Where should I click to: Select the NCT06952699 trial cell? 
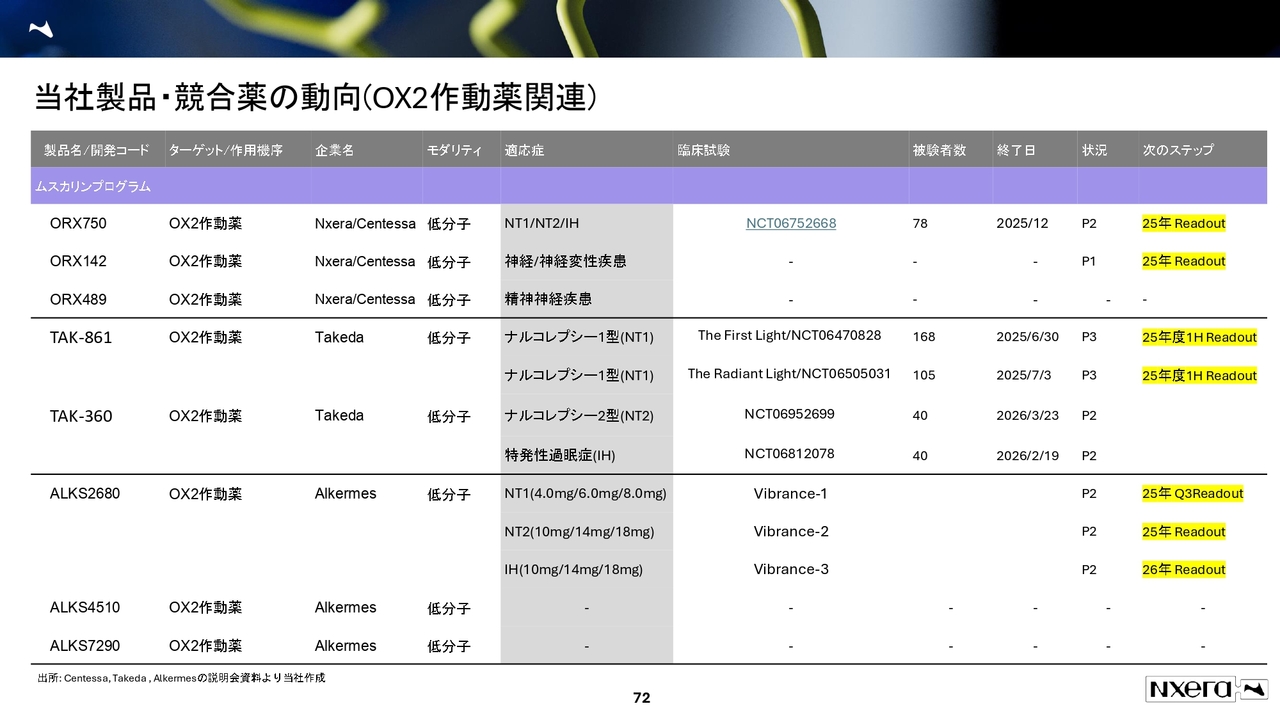(x=790, y=414)
